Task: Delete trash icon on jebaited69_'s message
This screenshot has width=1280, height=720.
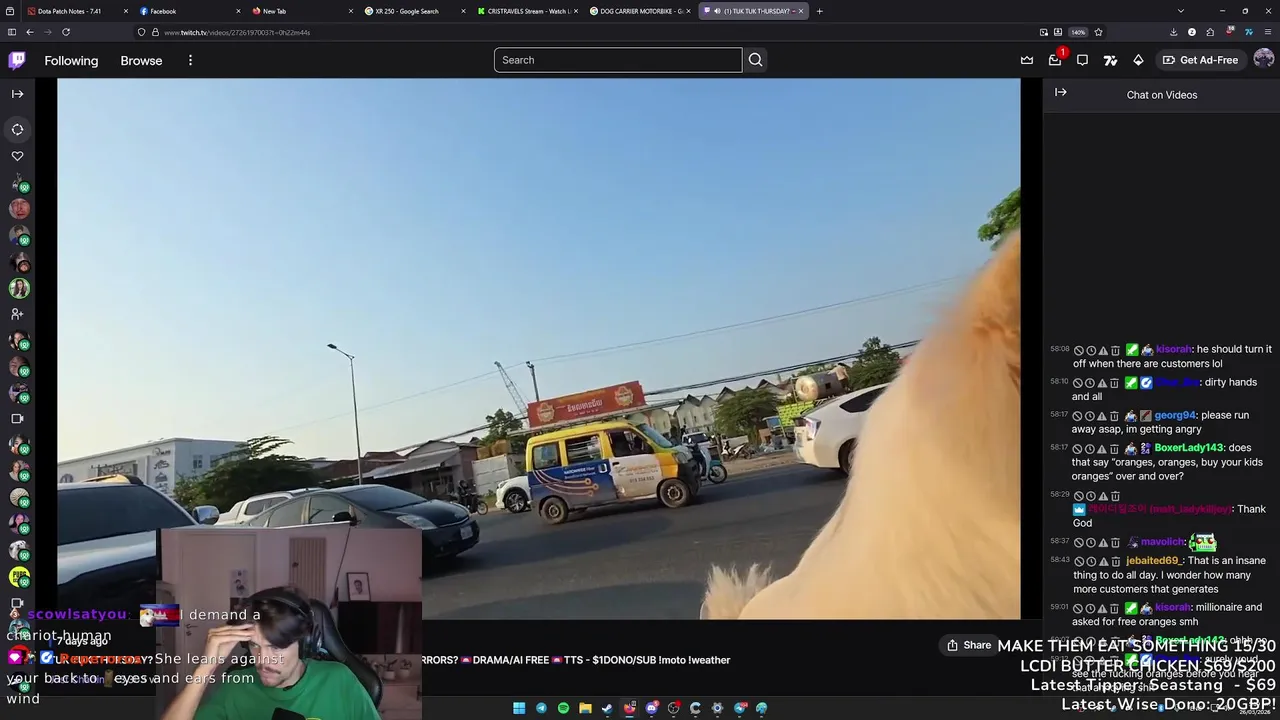Action: (x=1115, y=562)
